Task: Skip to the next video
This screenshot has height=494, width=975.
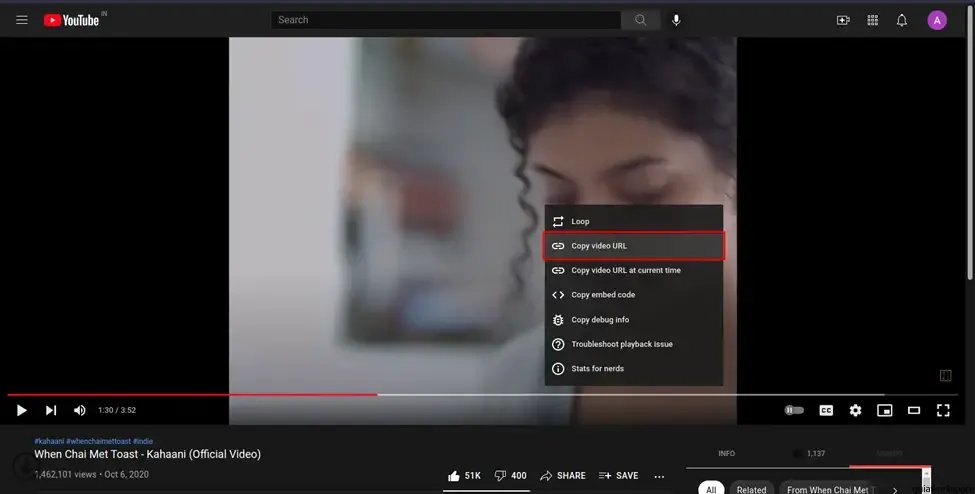Action: pos(51,410)
